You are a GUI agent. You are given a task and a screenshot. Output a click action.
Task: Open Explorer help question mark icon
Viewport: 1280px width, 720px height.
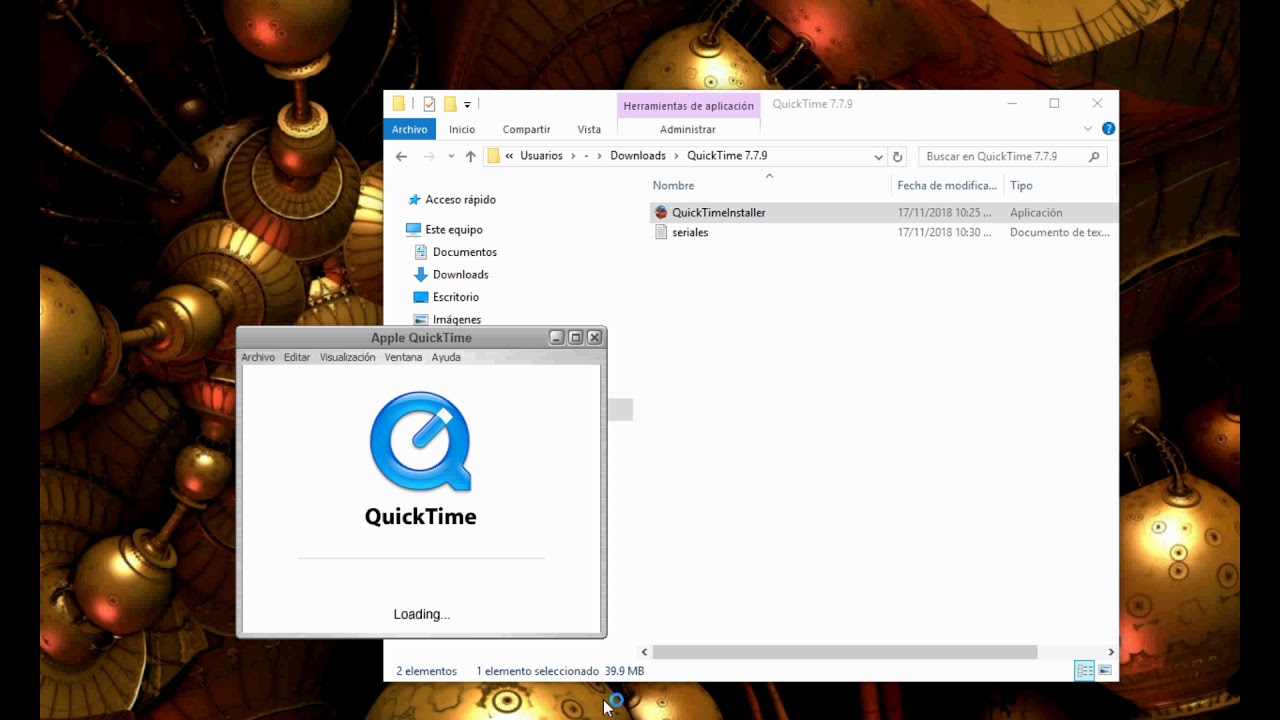pos(1108,129)
